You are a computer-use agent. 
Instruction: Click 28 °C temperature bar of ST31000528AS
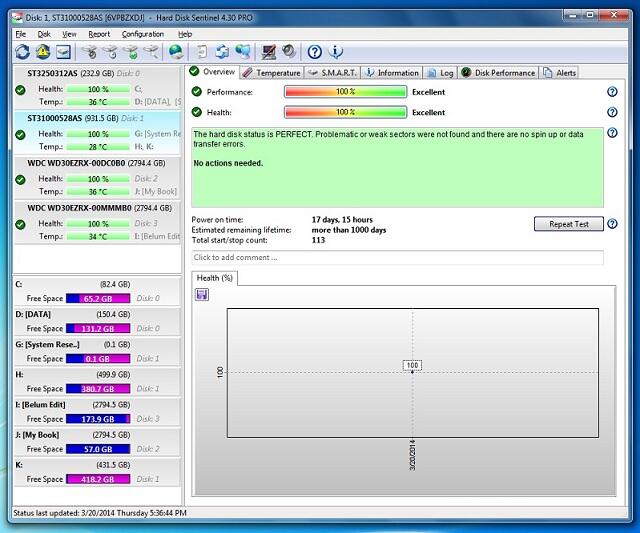(x=98, y=147)
